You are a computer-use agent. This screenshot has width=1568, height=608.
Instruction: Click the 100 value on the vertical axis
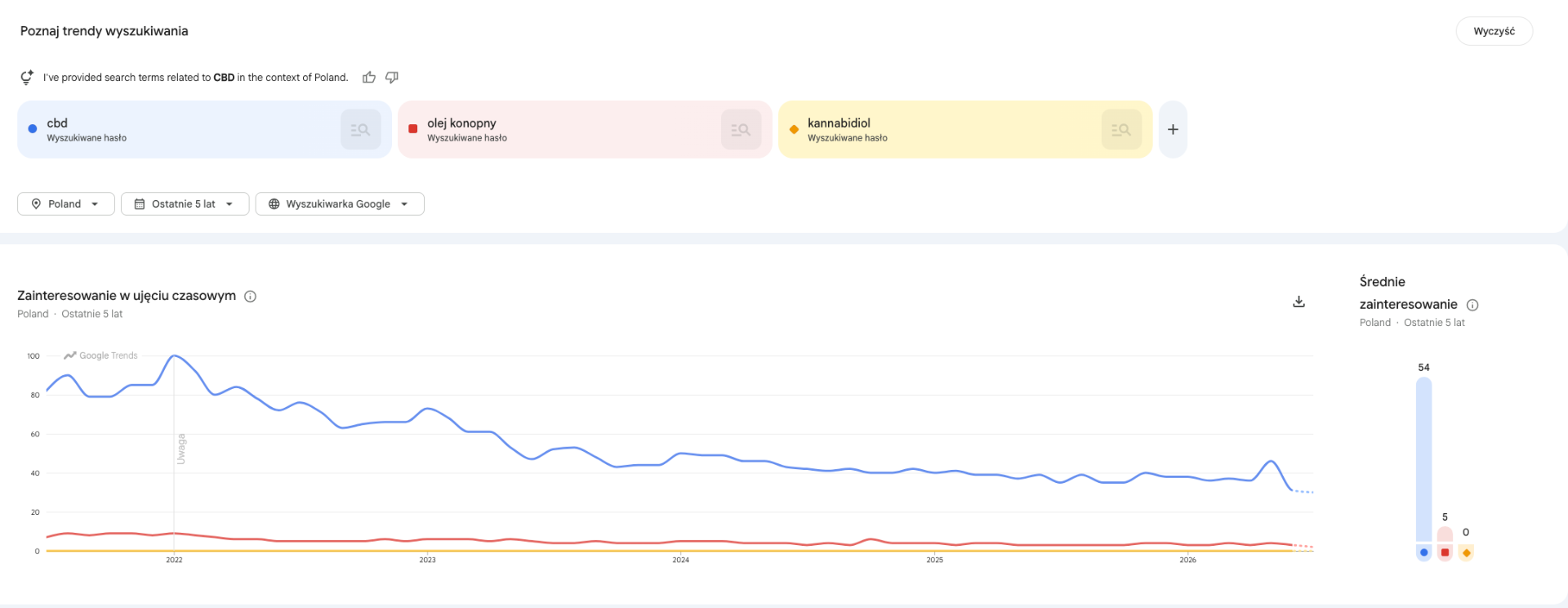coord(33,356)
